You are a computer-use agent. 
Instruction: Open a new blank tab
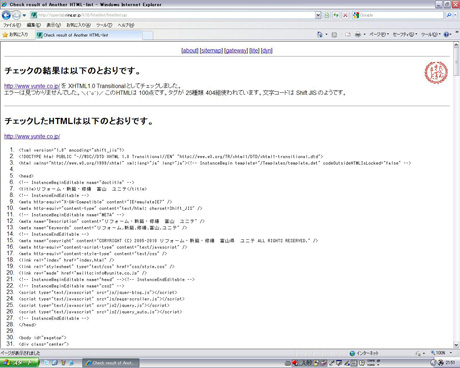(147, 35)
